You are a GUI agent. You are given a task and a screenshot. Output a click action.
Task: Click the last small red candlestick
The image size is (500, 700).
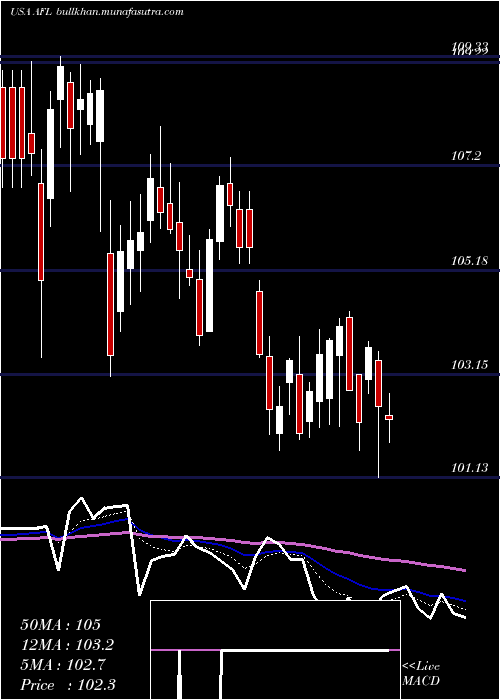[389, 417]
